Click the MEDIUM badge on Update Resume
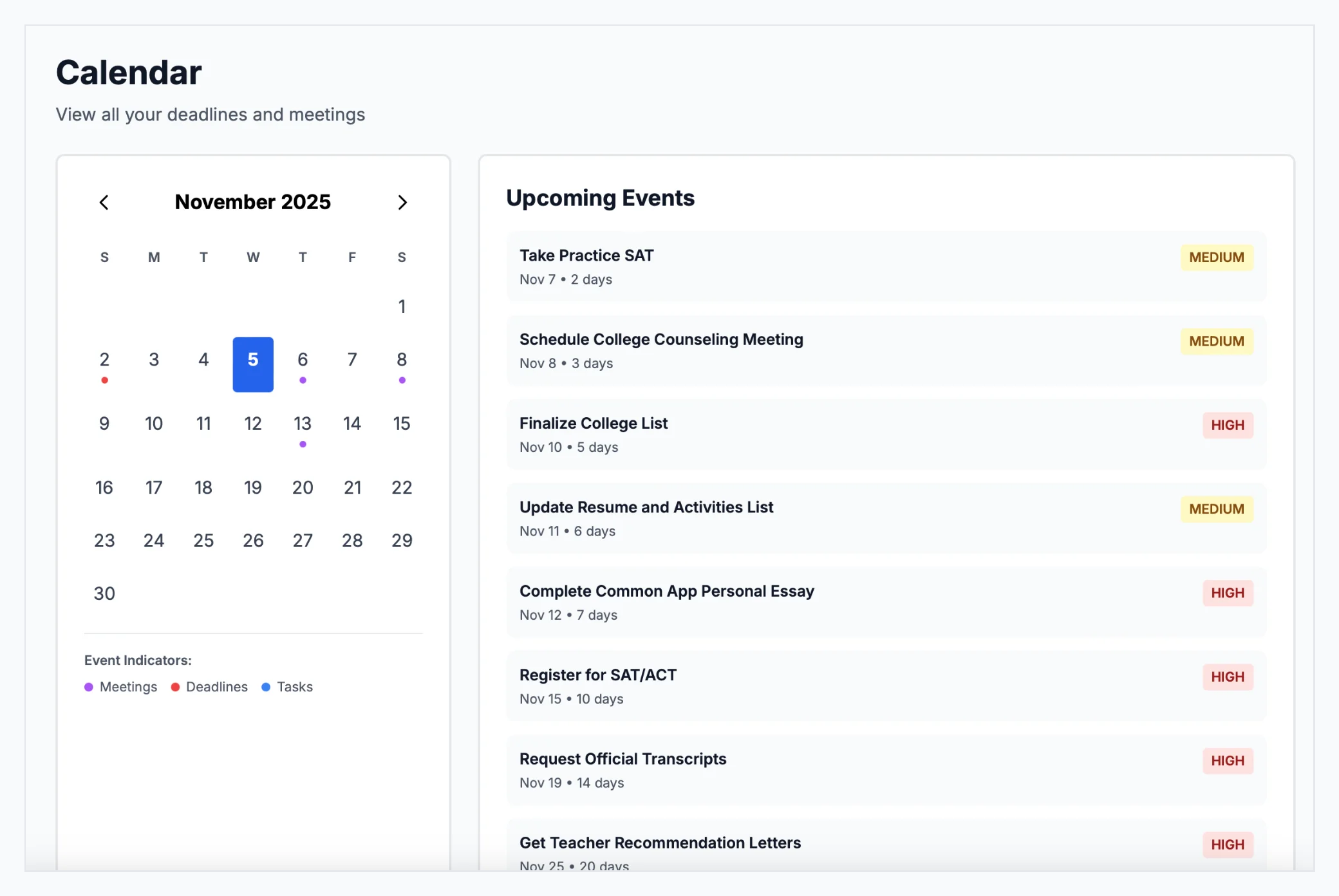The height and width of the screenshot is (896, 1339). tap(1216, 509)
